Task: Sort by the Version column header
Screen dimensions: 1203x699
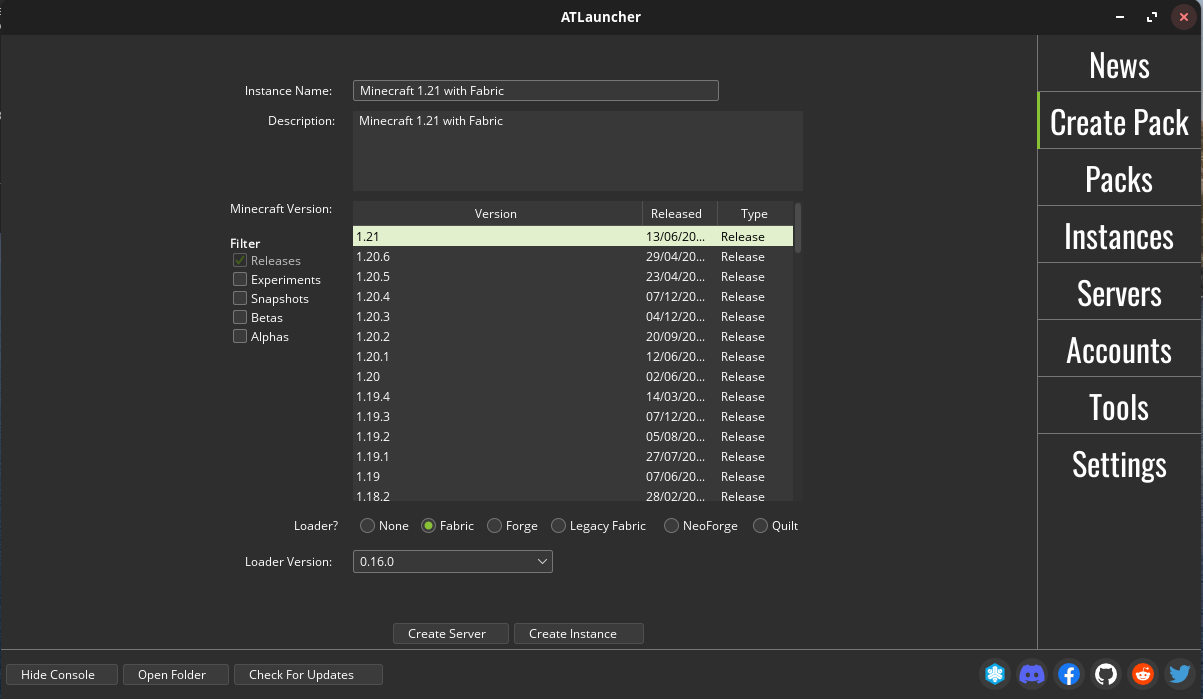Action: [497, 213]
